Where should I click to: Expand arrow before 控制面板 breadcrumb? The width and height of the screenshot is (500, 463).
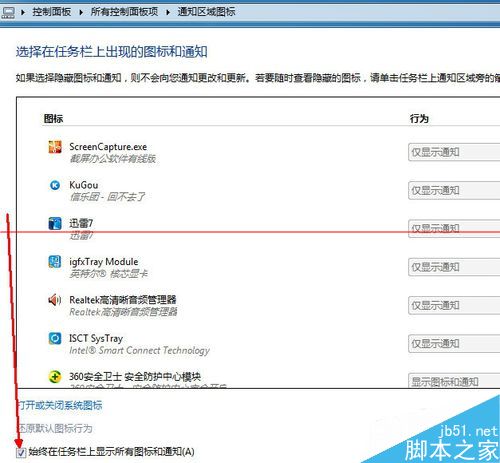[23, 13]
